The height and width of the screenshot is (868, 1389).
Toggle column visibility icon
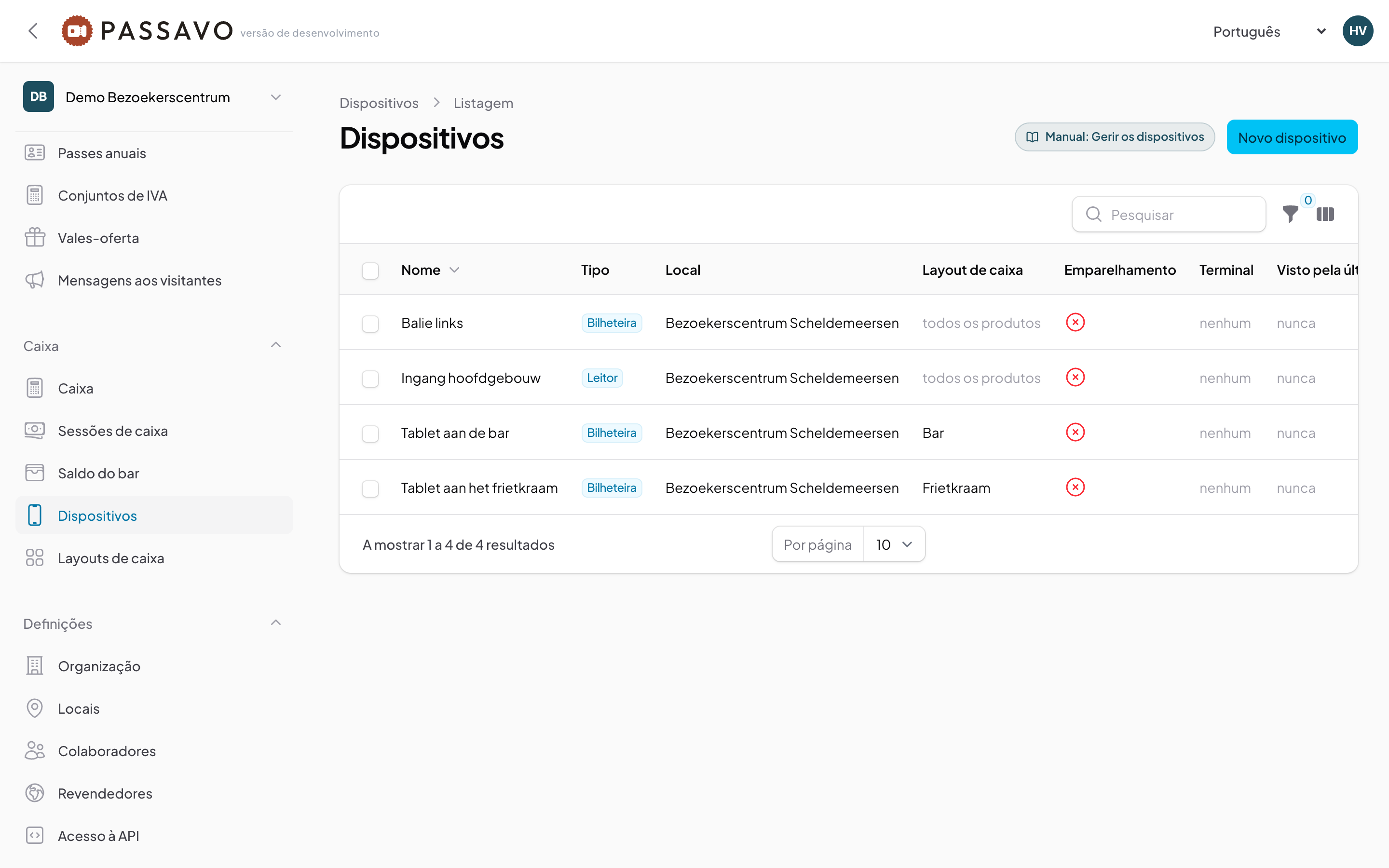point(1325,214)
